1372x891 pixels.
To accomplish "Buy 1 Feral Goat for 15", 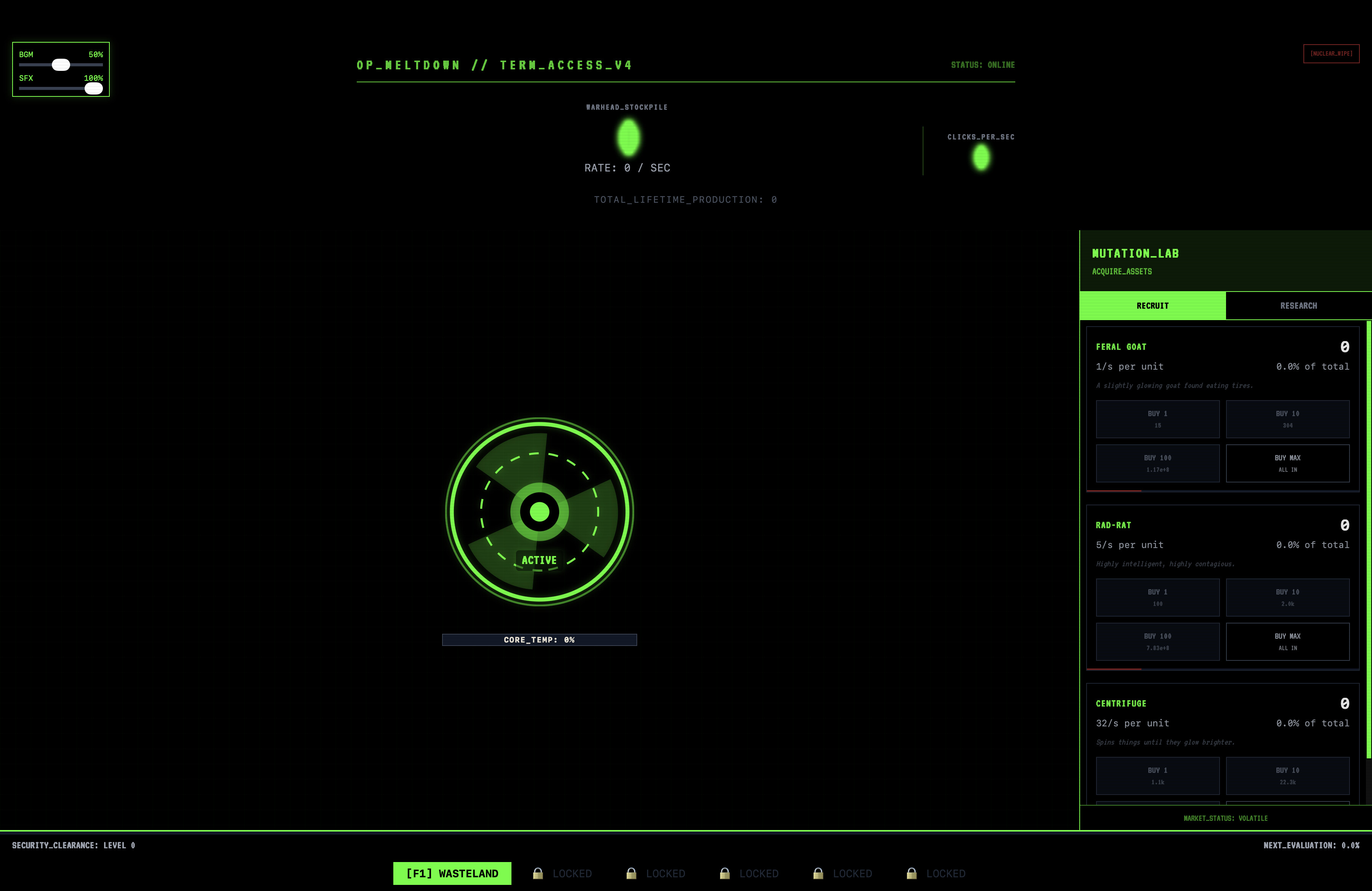I will click(1157, 419).
